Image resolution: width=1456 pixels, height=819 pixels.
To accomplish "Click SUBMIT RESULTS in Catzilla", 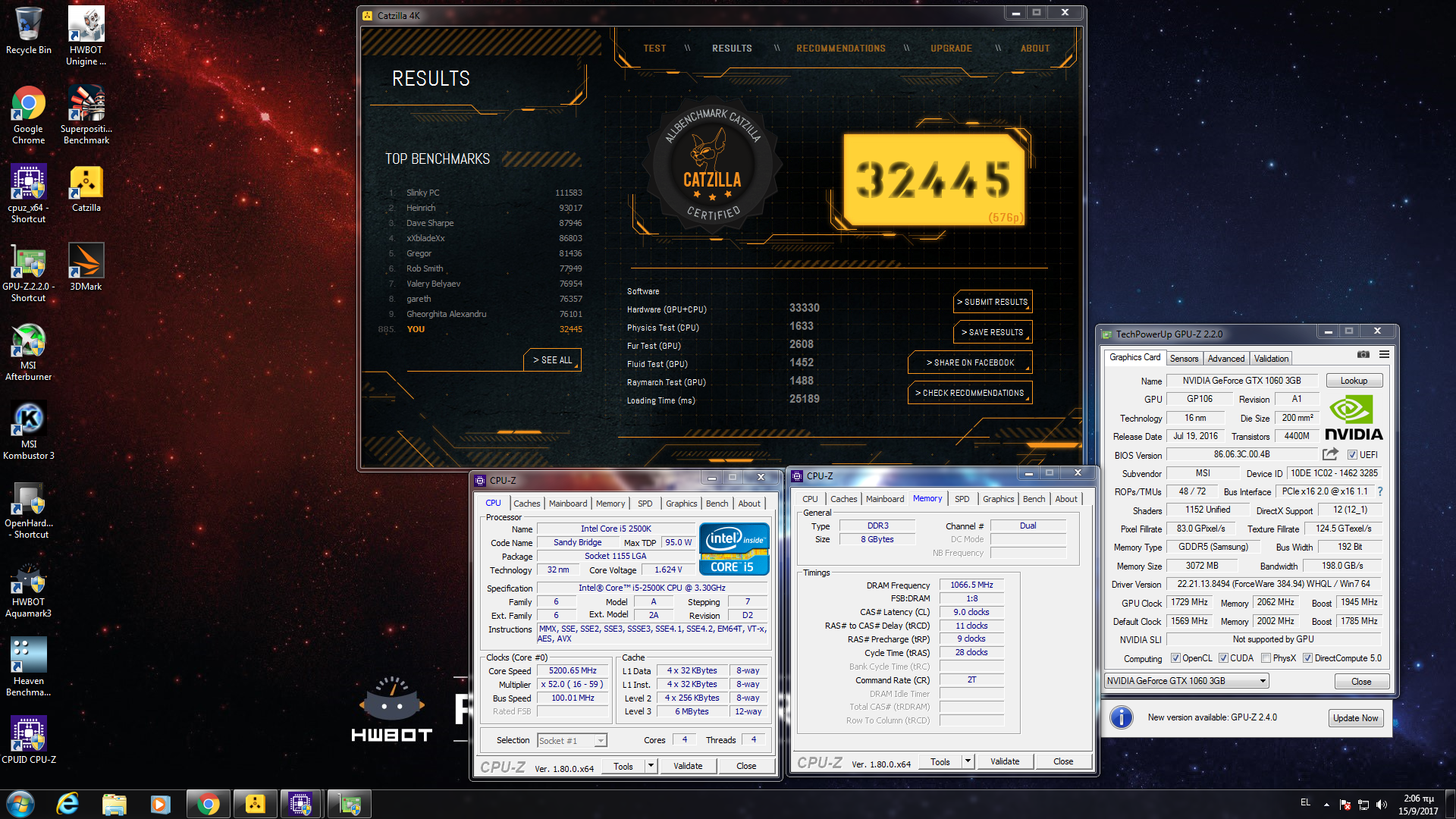I will (992, 302).
